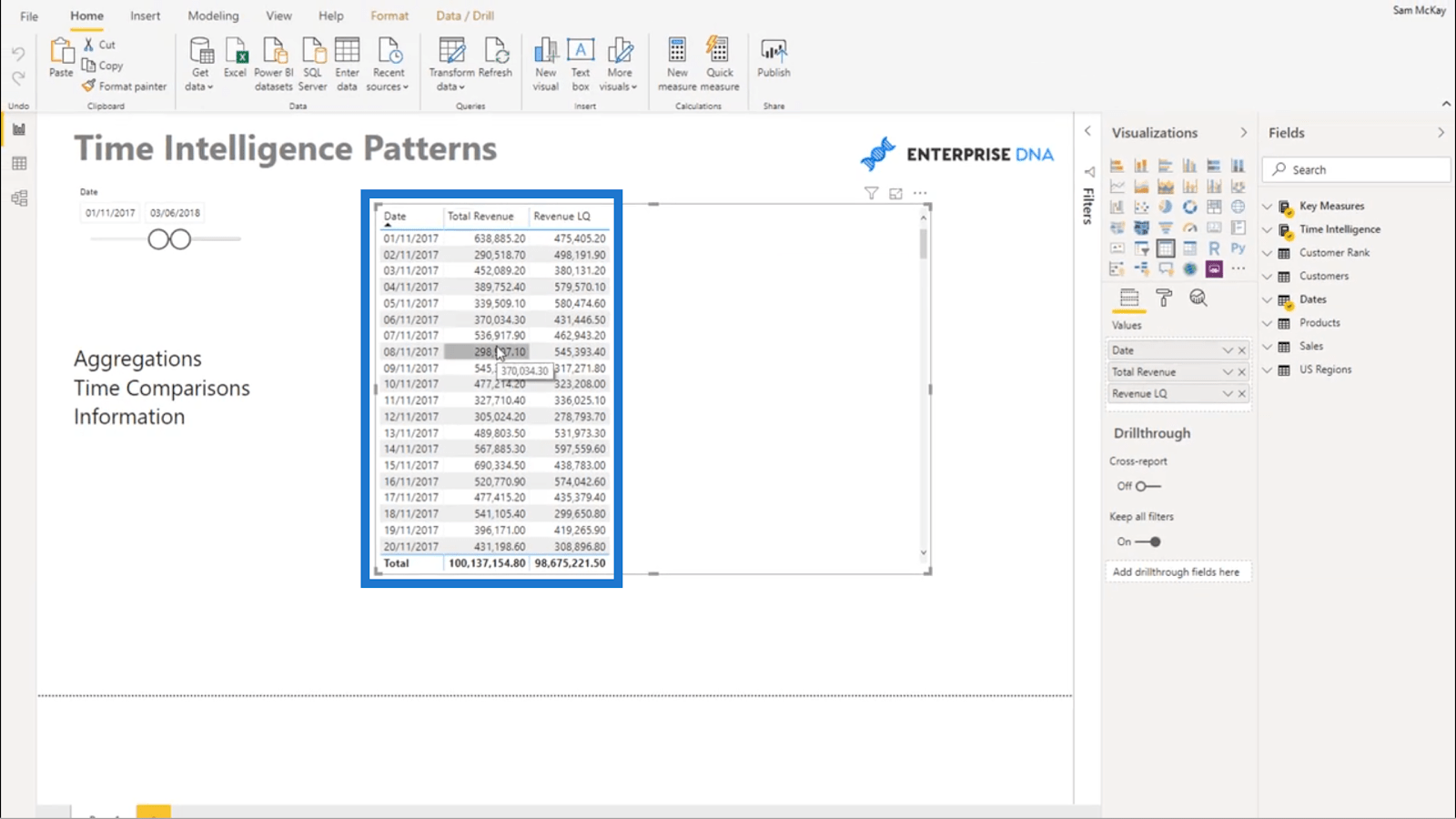The height and width of the screenshot is (819, 1456).
Task: Expand the Dates table
Action: click(x=1267, y=299)
